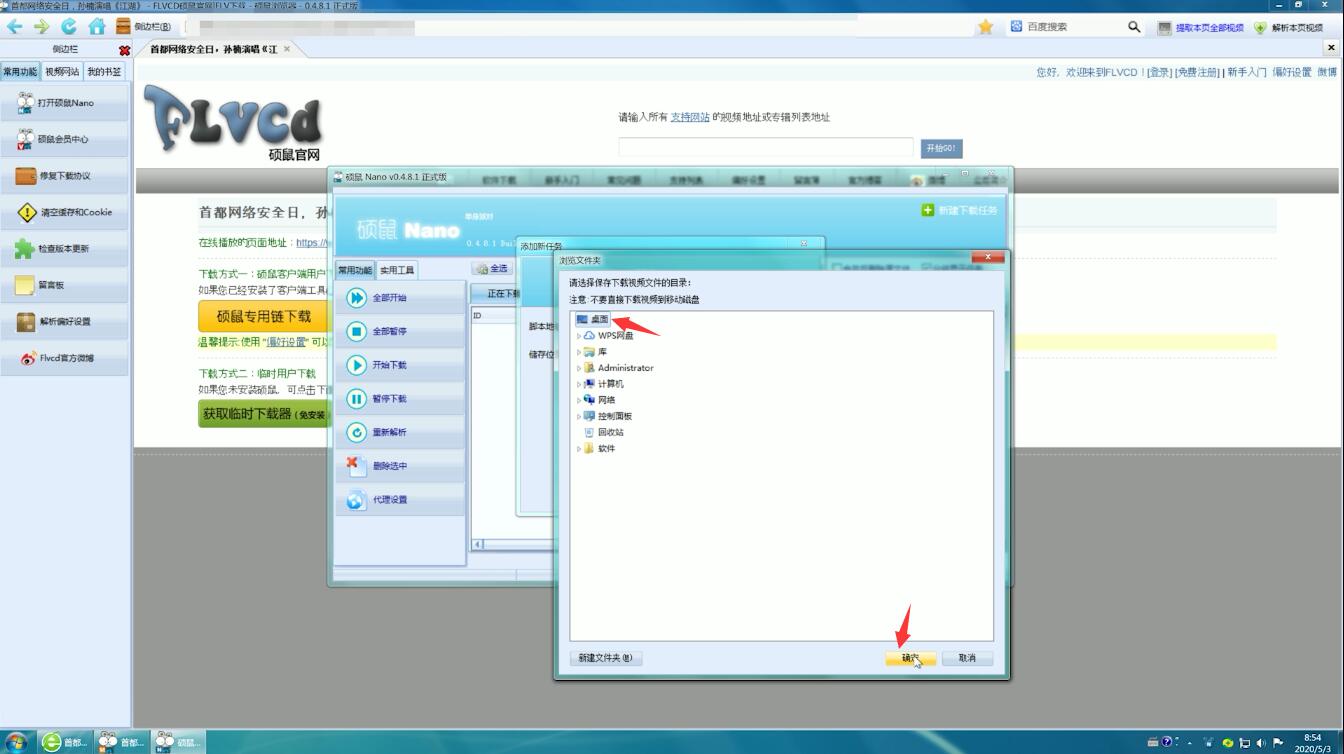The image size is (1344, 754).
Task: Open 解析偏好设置 sidebar item
Action: pos(65,321)
